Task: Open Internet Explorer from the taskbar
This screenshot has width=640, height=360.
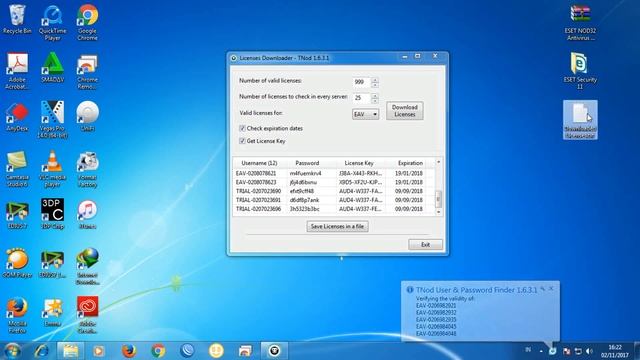Action: 41,351
